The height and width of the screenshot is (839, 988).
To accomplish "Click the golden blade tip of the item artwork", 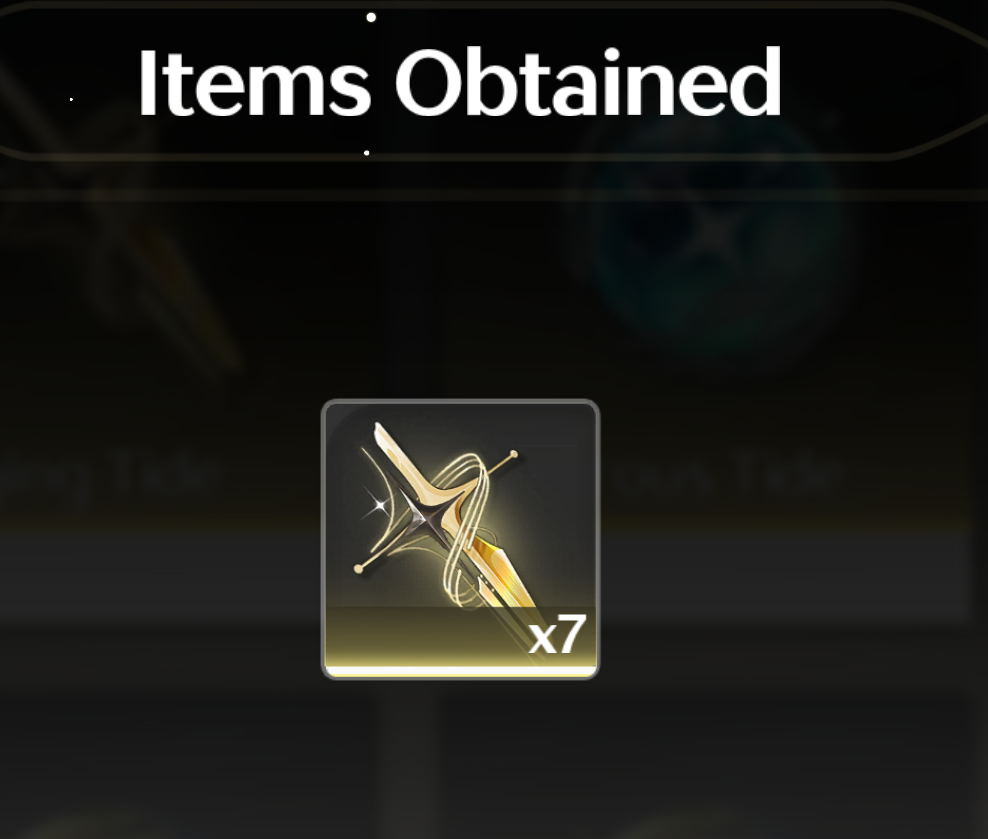I will 504,573.
